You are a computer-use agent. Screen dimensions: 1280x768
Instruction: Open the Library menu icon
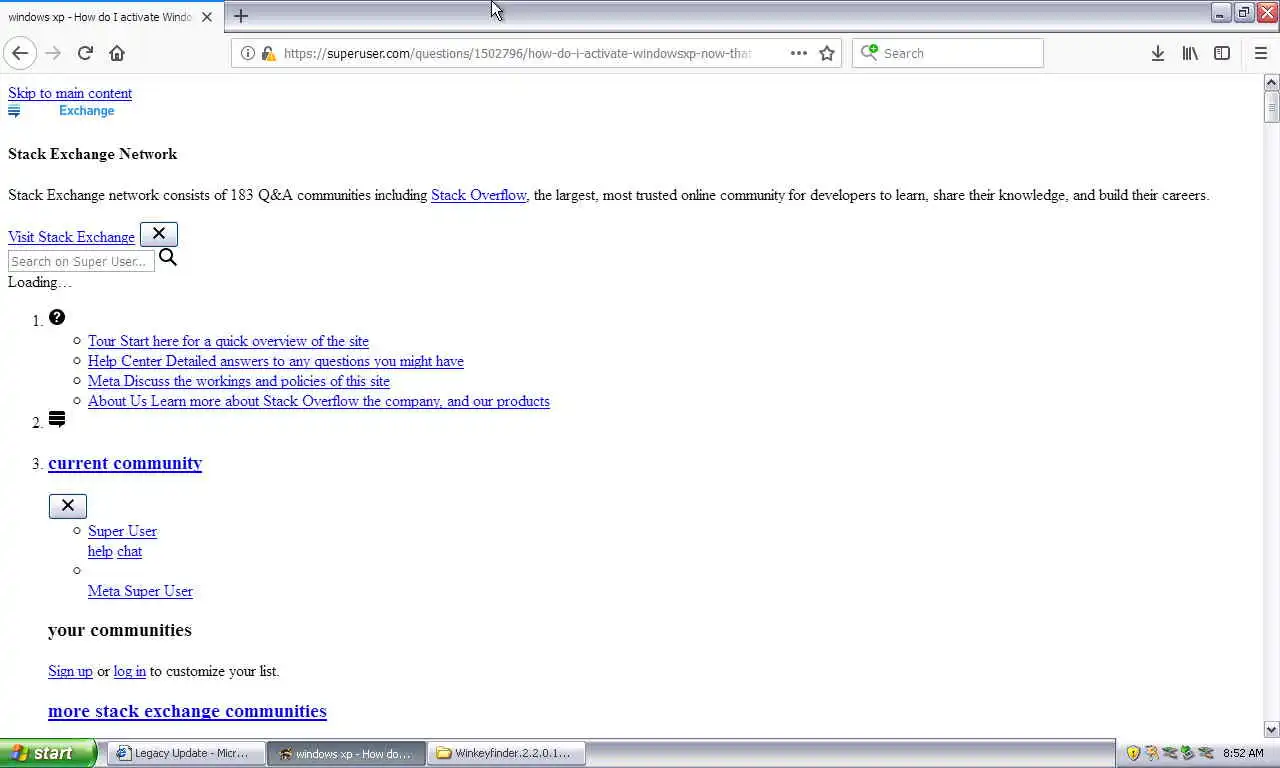(1190, 53)
